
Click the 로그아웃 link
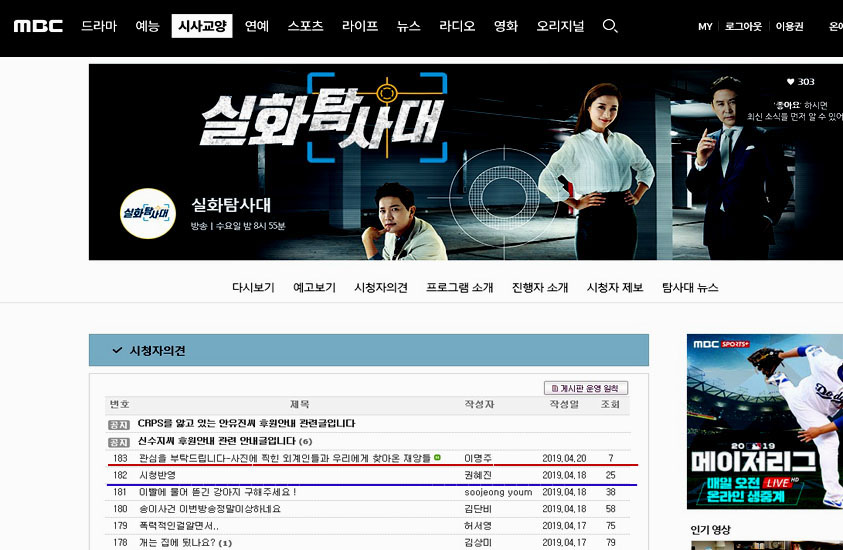pos(743,27)
